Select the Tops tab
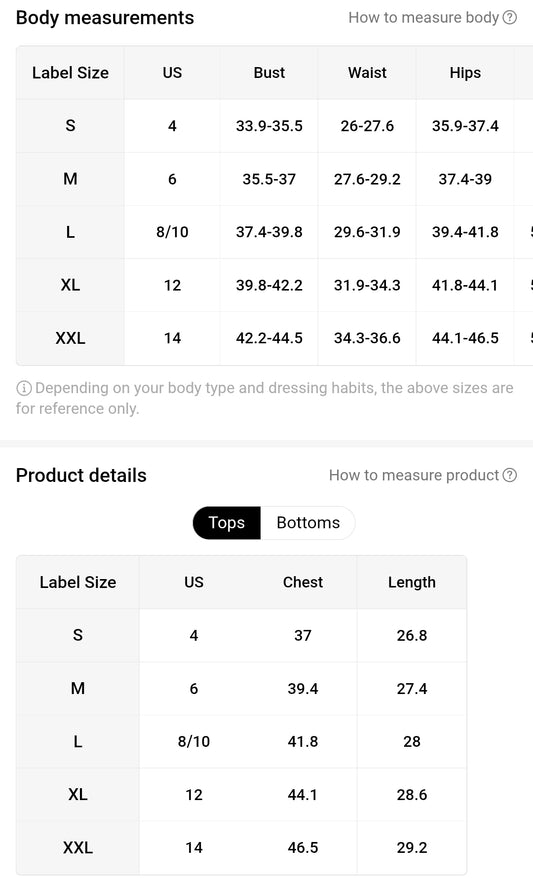 (227, 522)
